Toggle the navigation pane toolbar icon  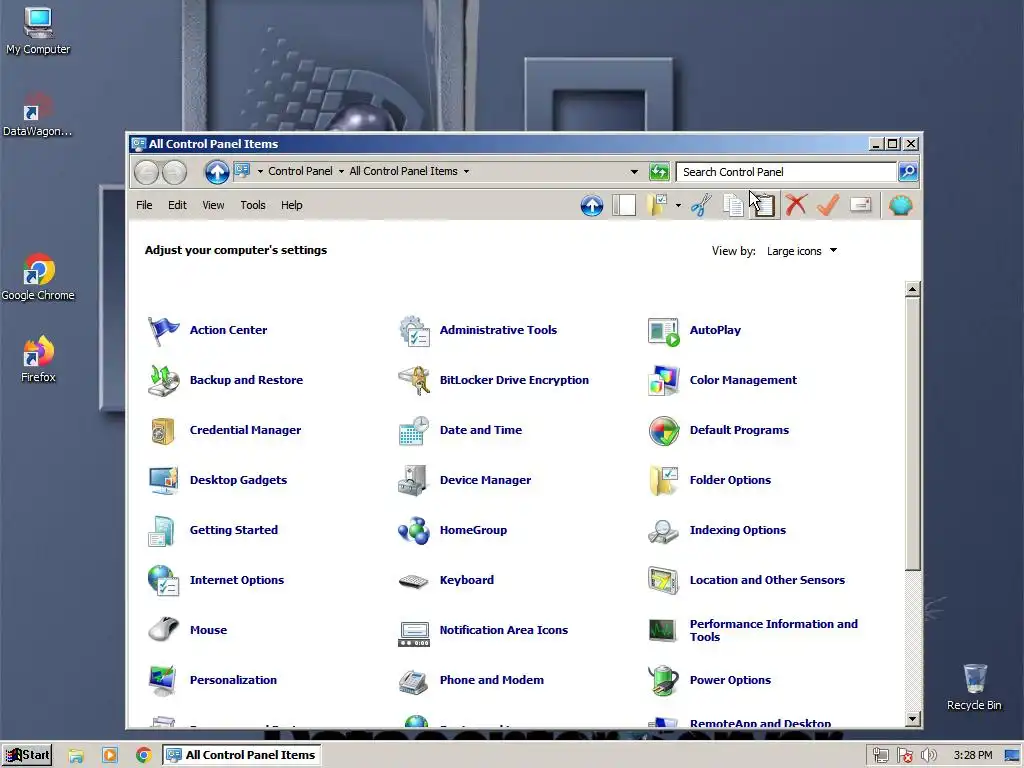(624, 205)
